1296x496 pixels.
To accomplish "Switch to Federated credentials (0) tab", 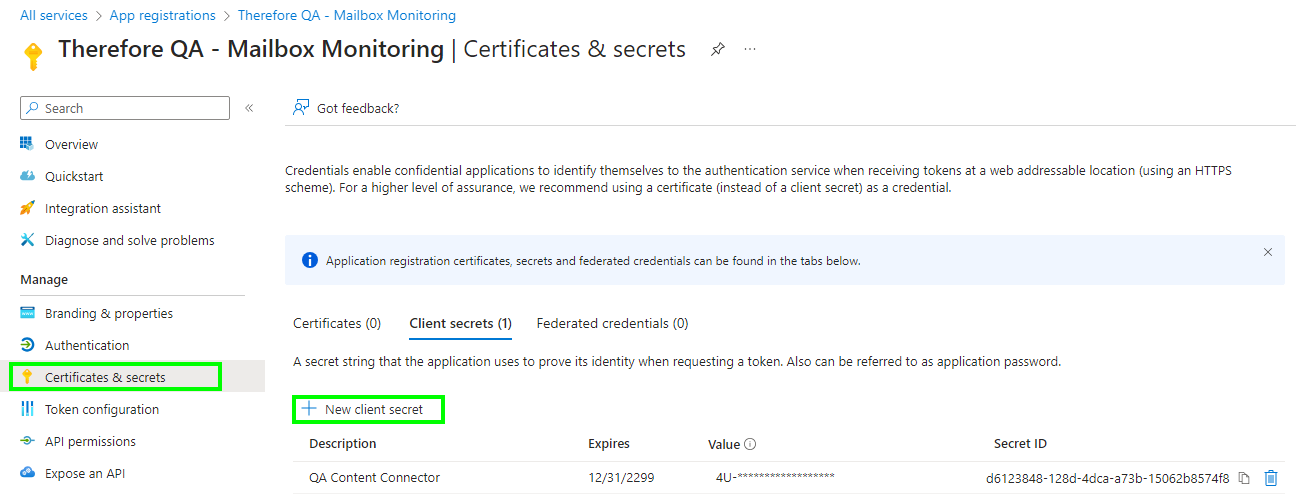I will [612, 323].
